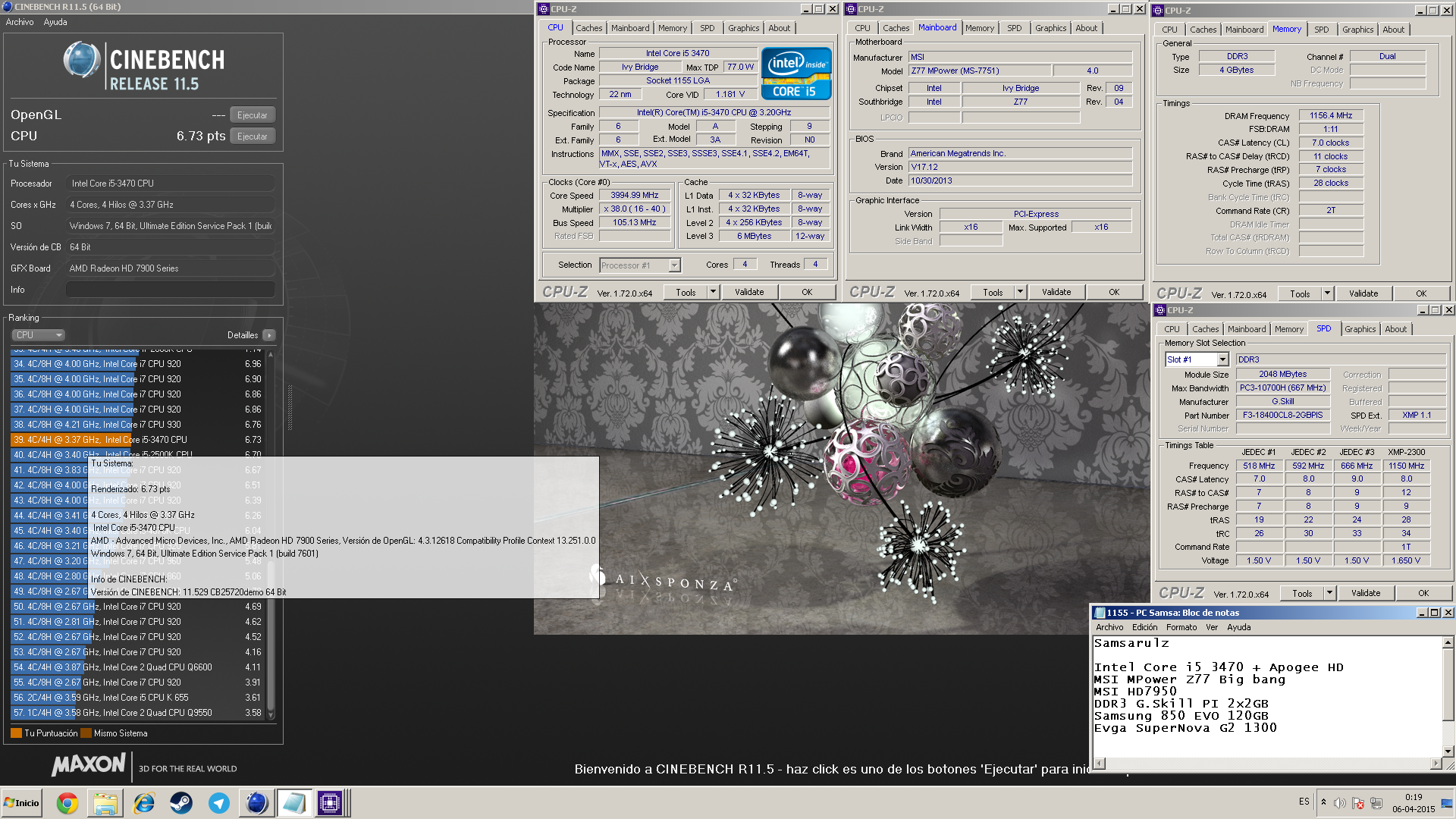Click the ES language indicator in the taskbar
The image size is (1456, 819).
[1304, 802]
